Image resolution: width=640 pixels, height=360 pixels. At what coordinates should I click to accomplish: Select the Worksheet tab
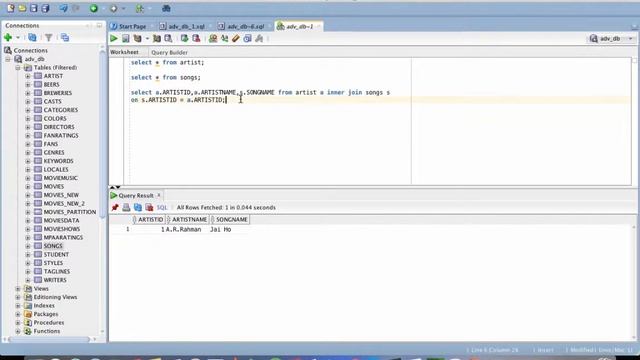[x=124, y=52]
